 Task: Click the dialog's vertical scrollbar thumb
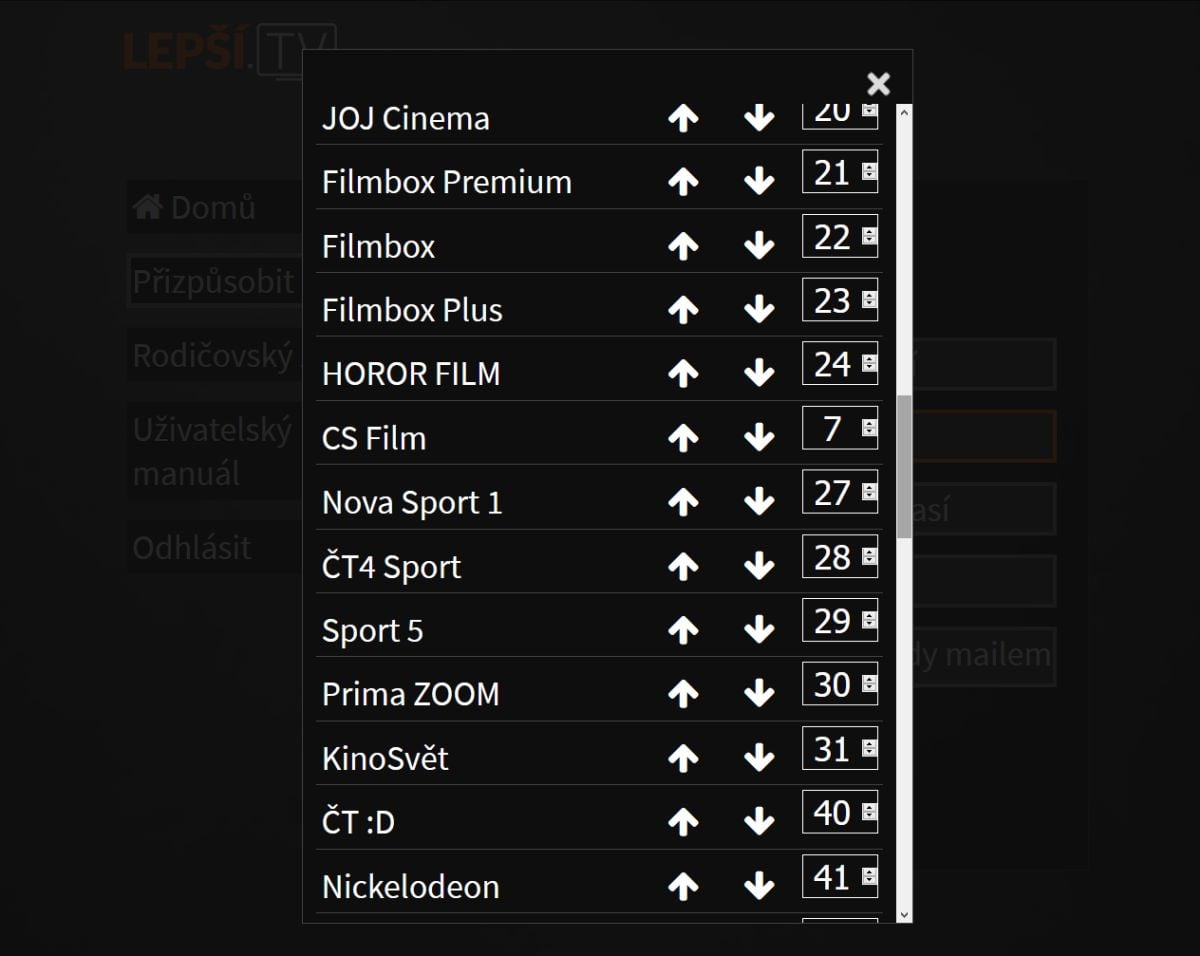904,466
